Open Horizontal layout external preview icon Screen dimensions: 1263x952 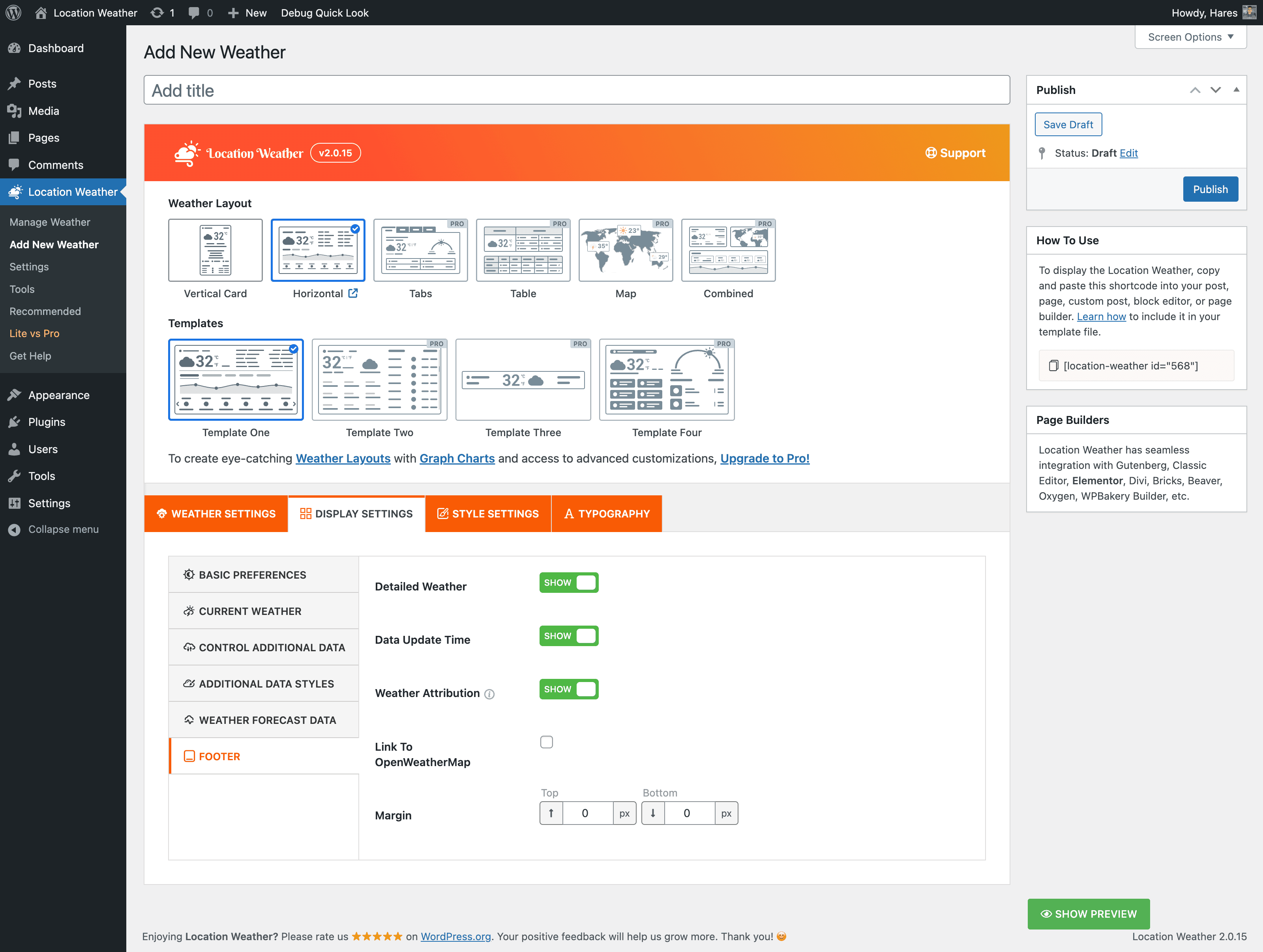tap(353, 293)
